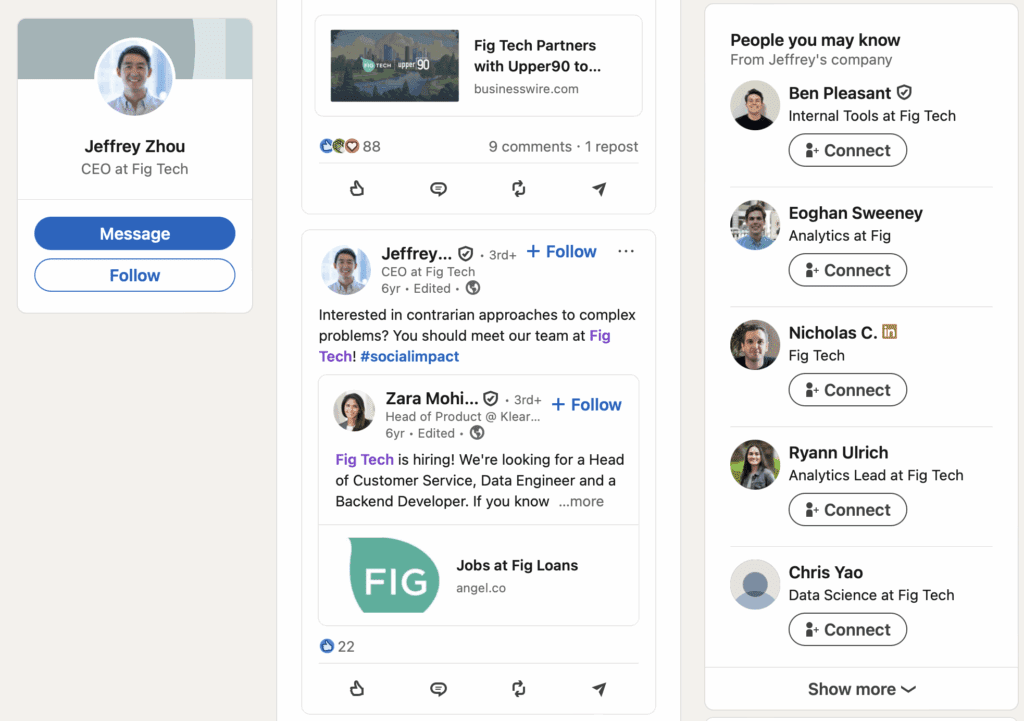The width and height of the screenshot is (1024, 721).
Task: Send the Upper90 post via share icon
Action: click(599, 188)
